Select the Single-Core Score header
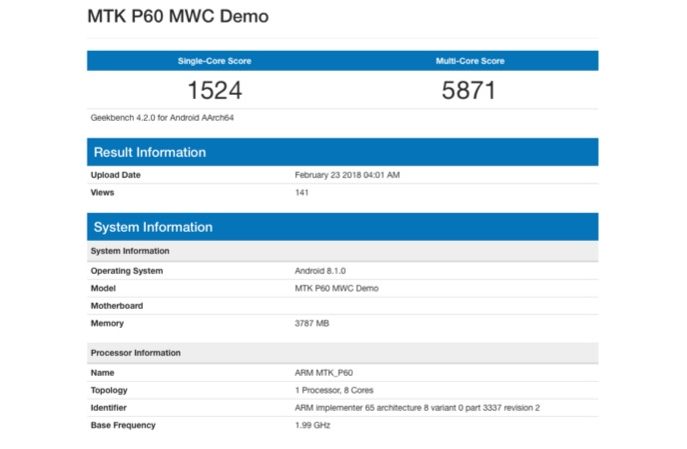This screenshot has width=687, height=449. [214, 61]
